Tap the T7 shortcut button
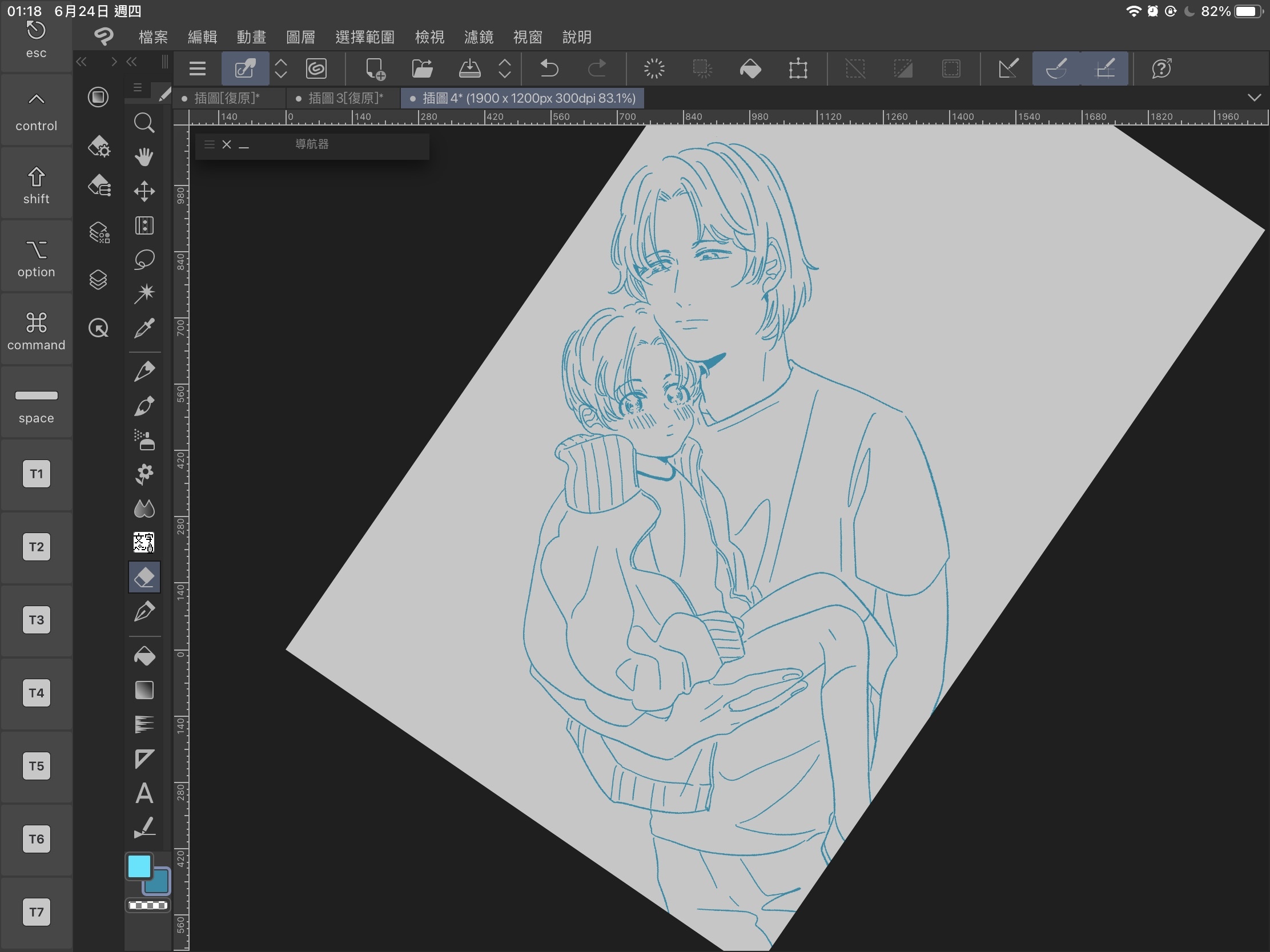The image size is (1270, 952). 36,912
